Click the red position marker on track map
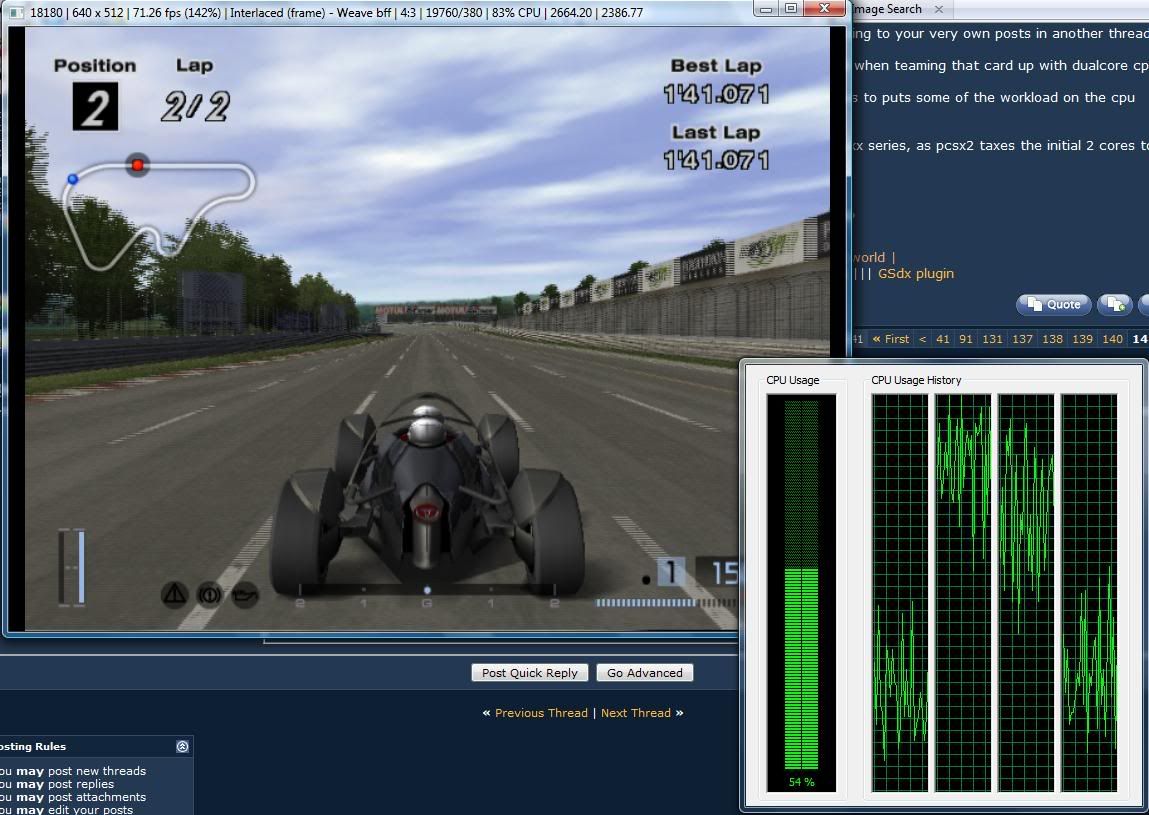This screenshot has width=1149, height=815. 138,165
